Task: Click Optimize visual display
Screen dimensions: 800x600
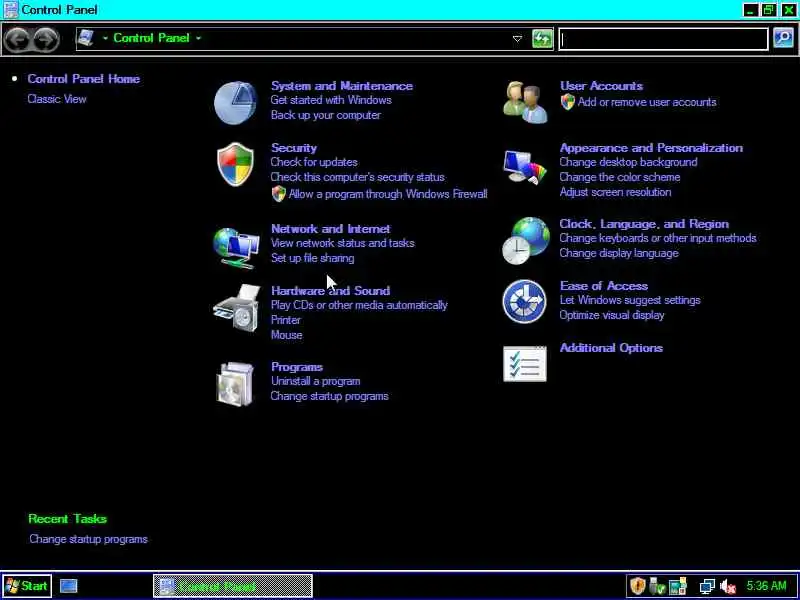Action: (x=612, y=315)
